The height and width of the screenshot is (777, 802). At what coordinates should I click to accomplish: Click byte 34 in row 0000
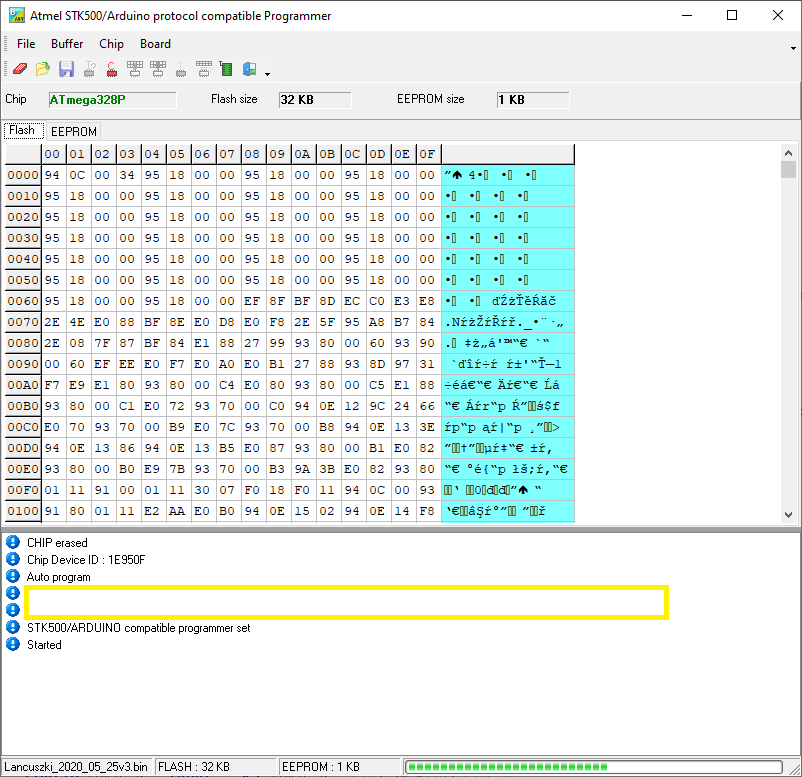[127, 175]
